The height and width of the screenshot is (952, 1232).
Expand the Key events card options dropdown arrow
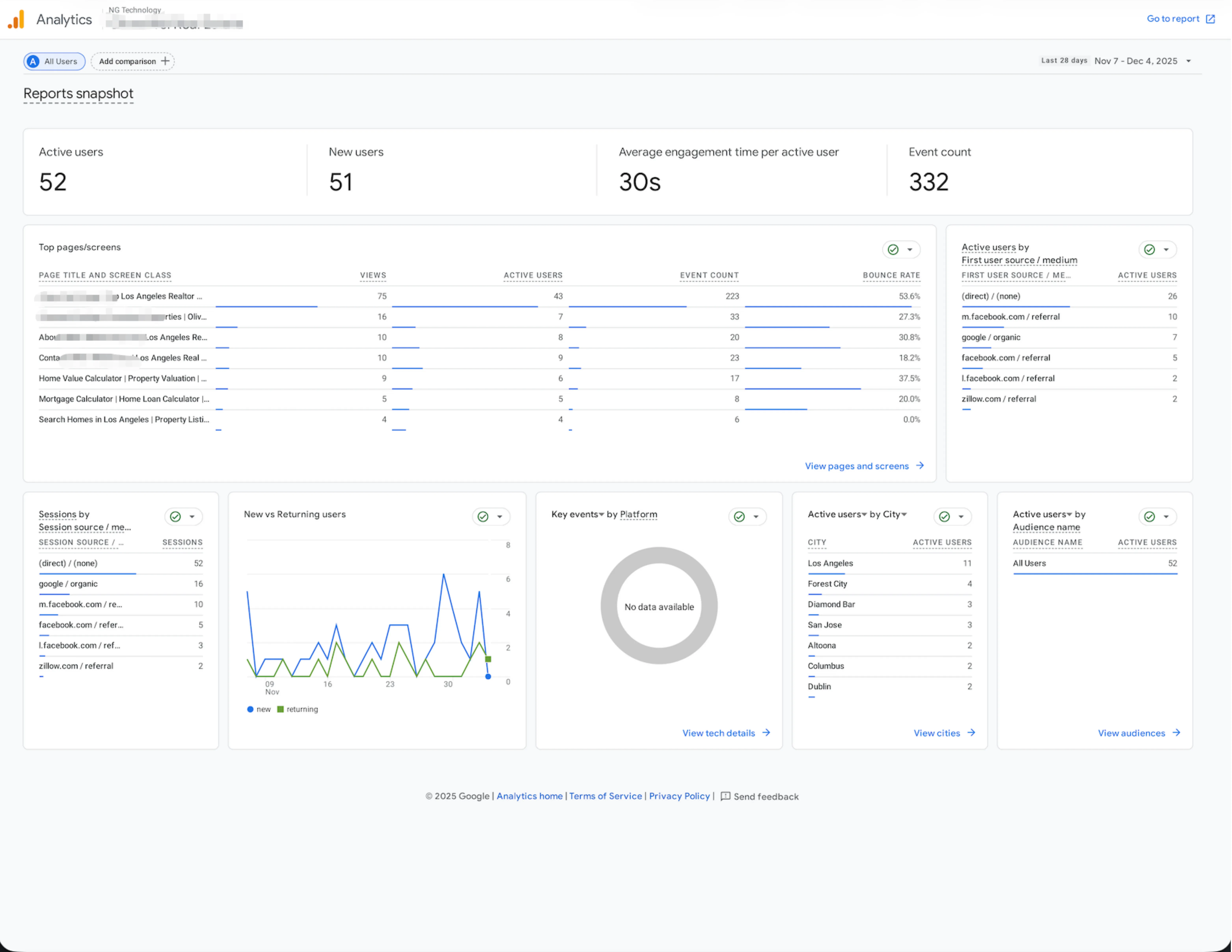point(756,516)
